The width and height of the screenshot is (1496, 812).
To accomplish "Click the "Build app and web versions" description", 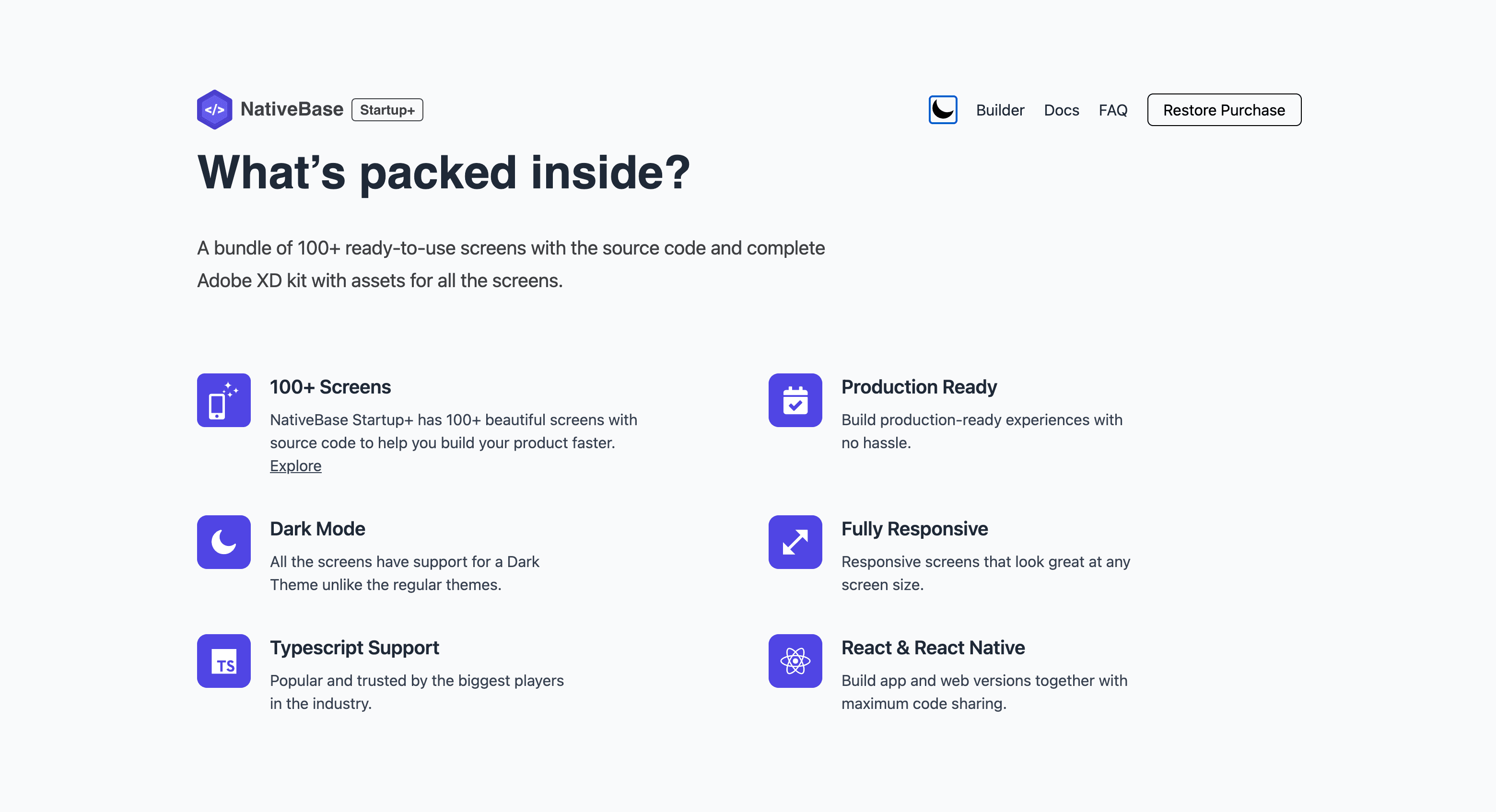I will 984,692.
